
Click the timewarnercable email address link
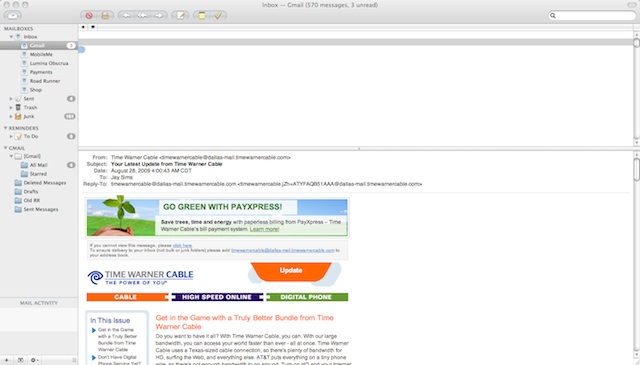coord(283,250)
